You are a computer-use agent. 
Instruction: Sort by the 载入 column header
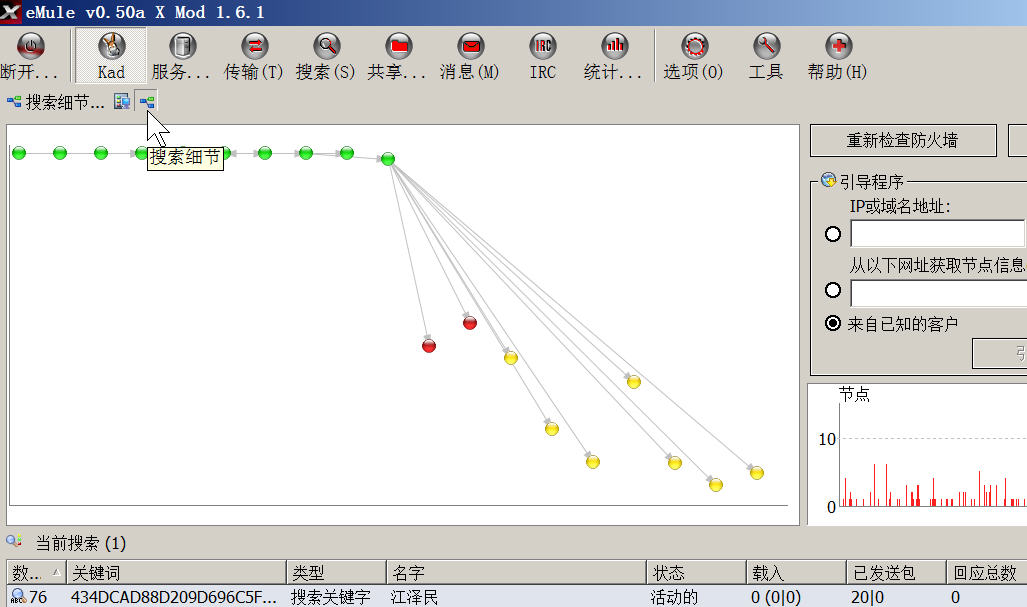(x=796, y=573)
